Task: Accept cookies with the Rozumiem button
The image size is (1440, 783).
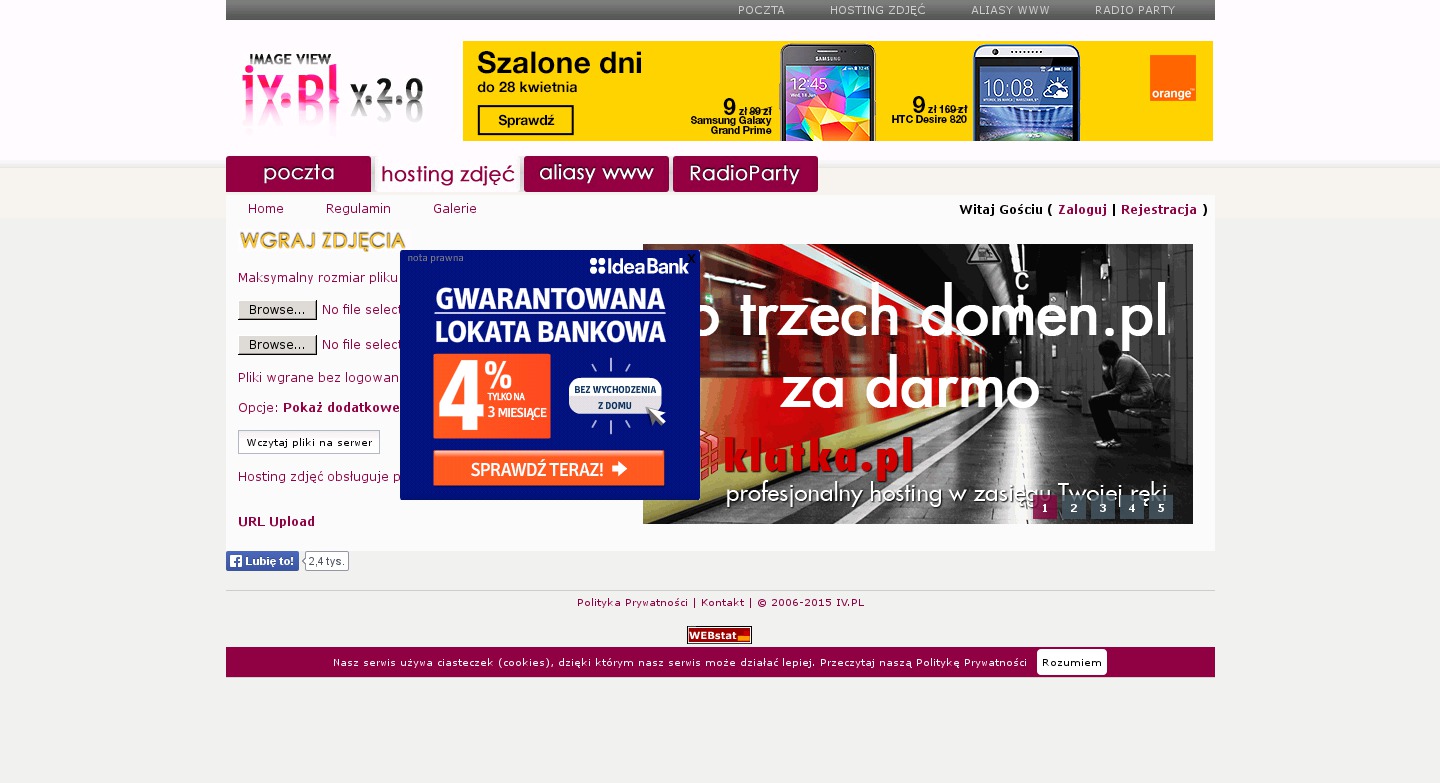Action: click(x=1071, y=662)
